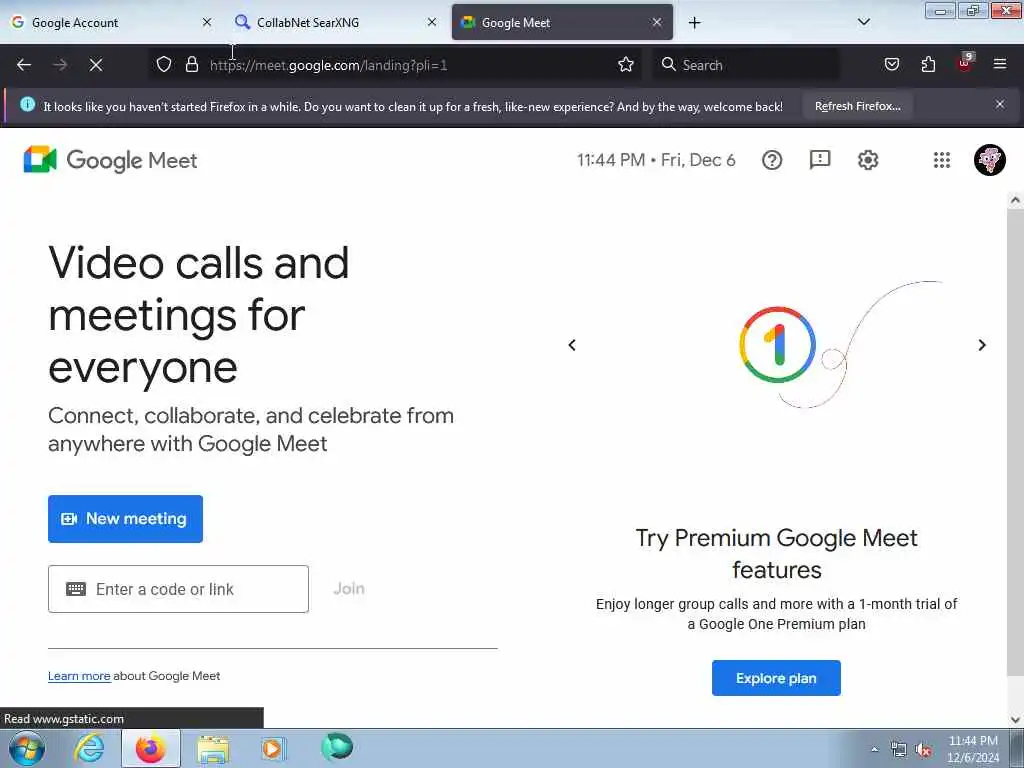Open a new browser tab
Screen dimensions: 1024x768
pyautogui.click(x=694, y=23)
